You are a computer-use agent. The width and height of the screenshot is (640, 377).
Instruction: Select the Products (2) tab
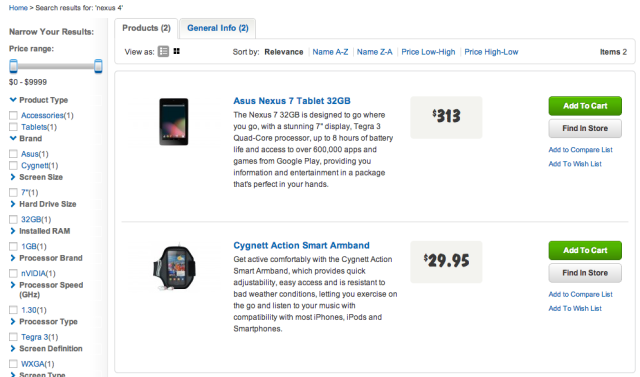(x=146, y=28)
